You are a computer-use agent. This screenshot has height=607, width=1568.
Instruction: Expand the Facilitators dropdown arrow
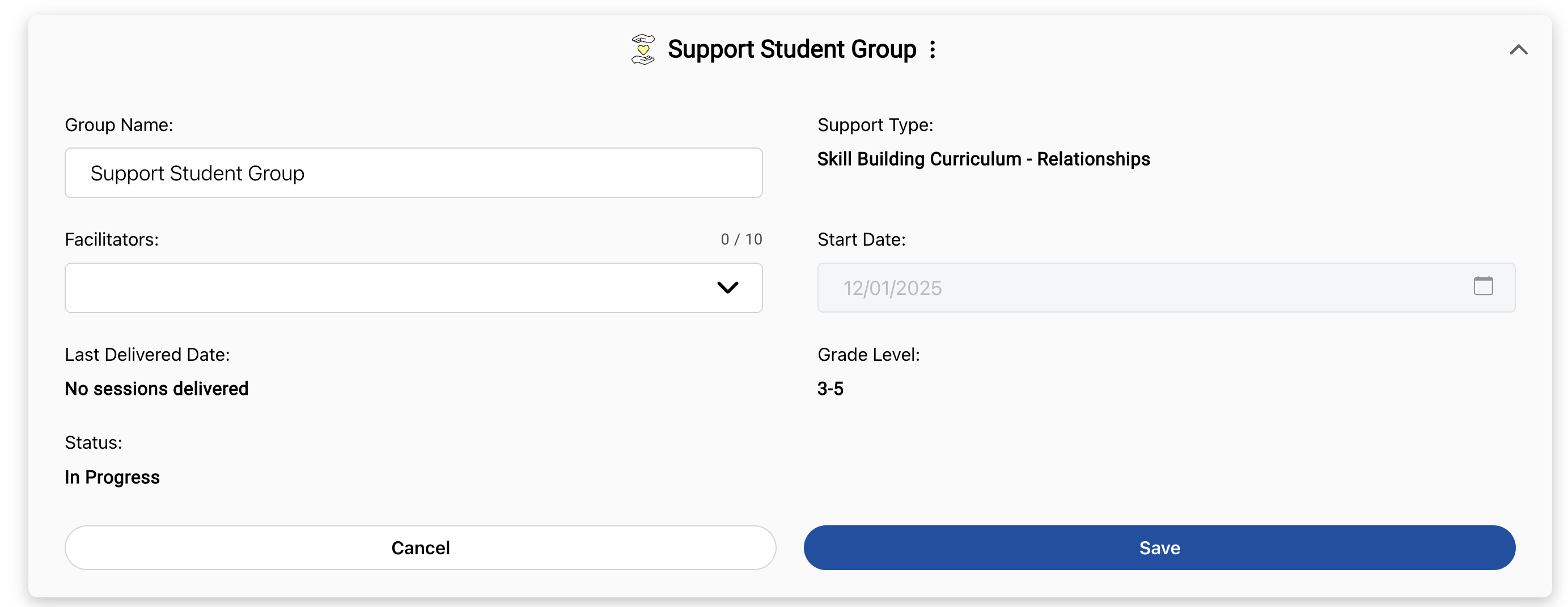[x=727, y=288]
